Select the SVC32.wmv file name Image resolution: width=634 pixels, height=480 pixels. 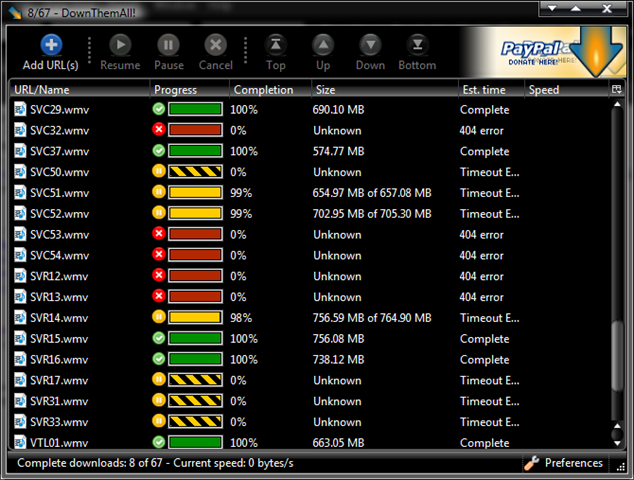[x=59, y=131]
